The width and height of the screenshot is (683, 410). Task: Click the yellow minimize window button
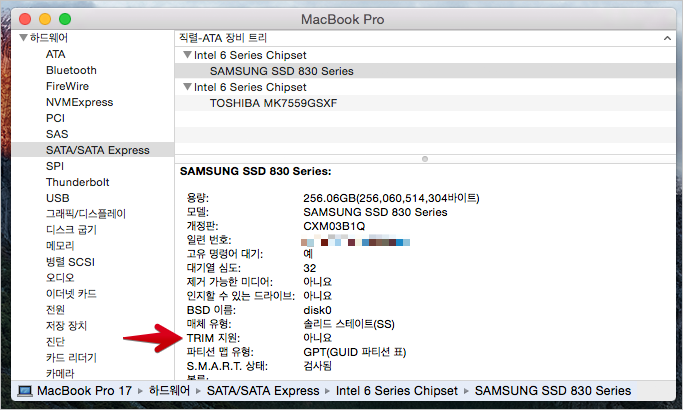click(x=45, y=19)
